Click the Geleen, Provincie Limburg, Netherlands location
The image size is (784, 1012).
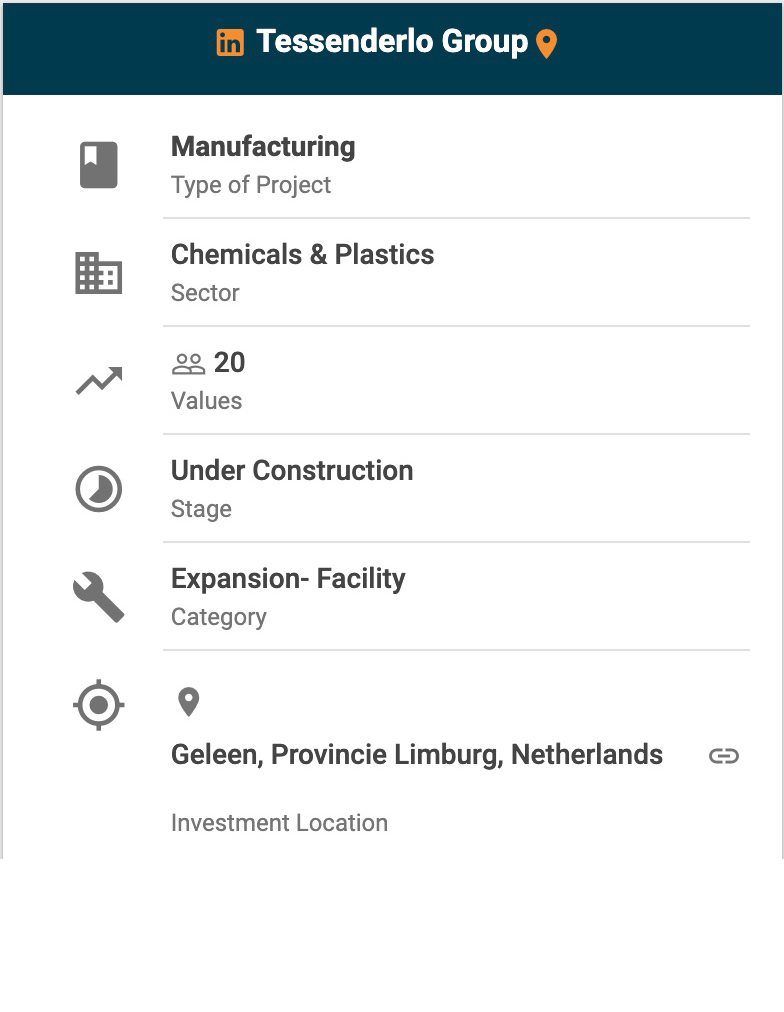pyautogui.click(x=417, y=755)
